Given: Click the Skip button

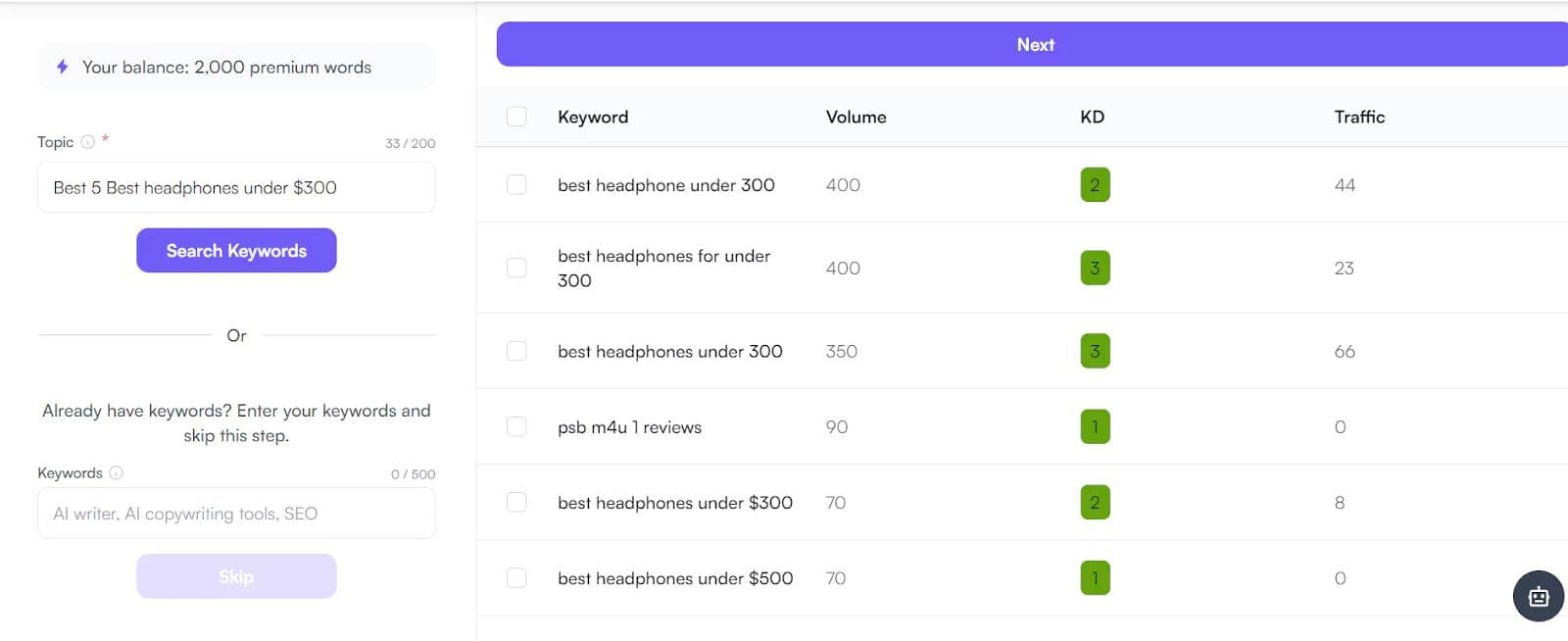Looking at the screenshot, I should coord(236,576).
